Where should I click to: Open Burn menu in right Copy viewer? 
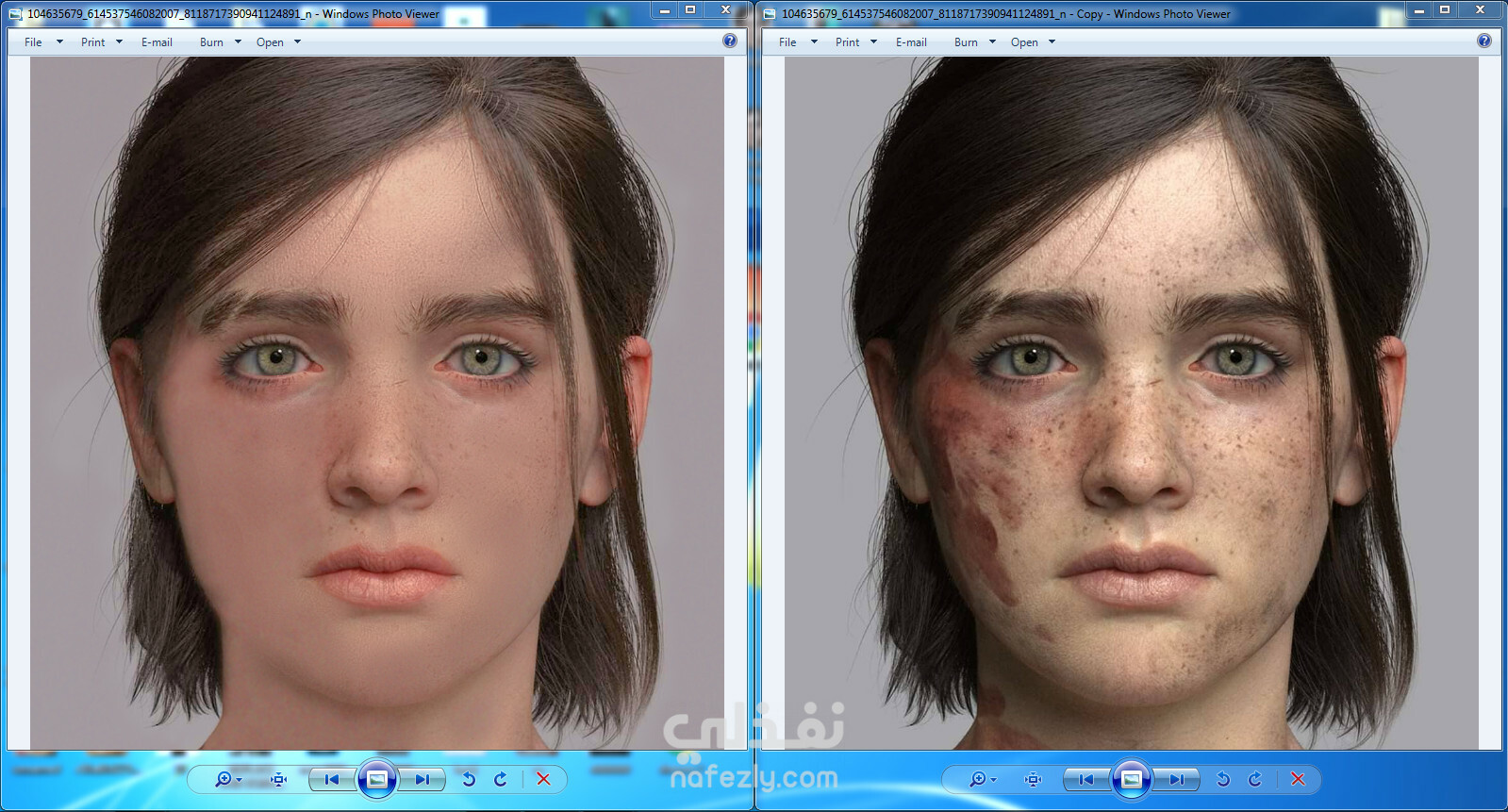pyautogui.click(x=966, y=42)
